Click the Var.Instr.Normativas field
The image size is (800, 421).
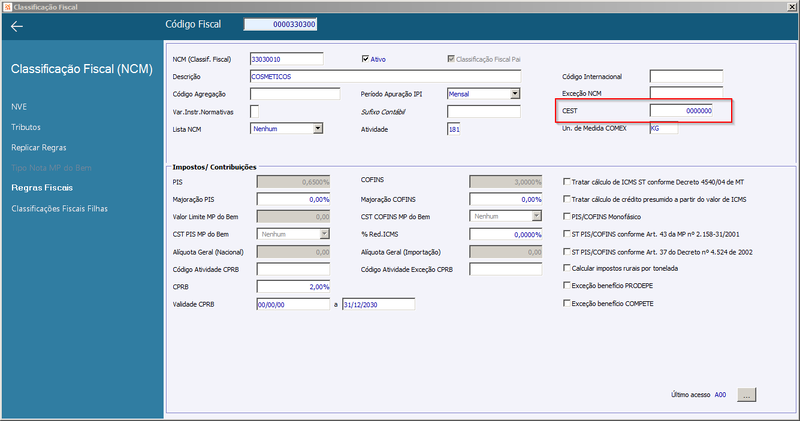coord(254,111)
